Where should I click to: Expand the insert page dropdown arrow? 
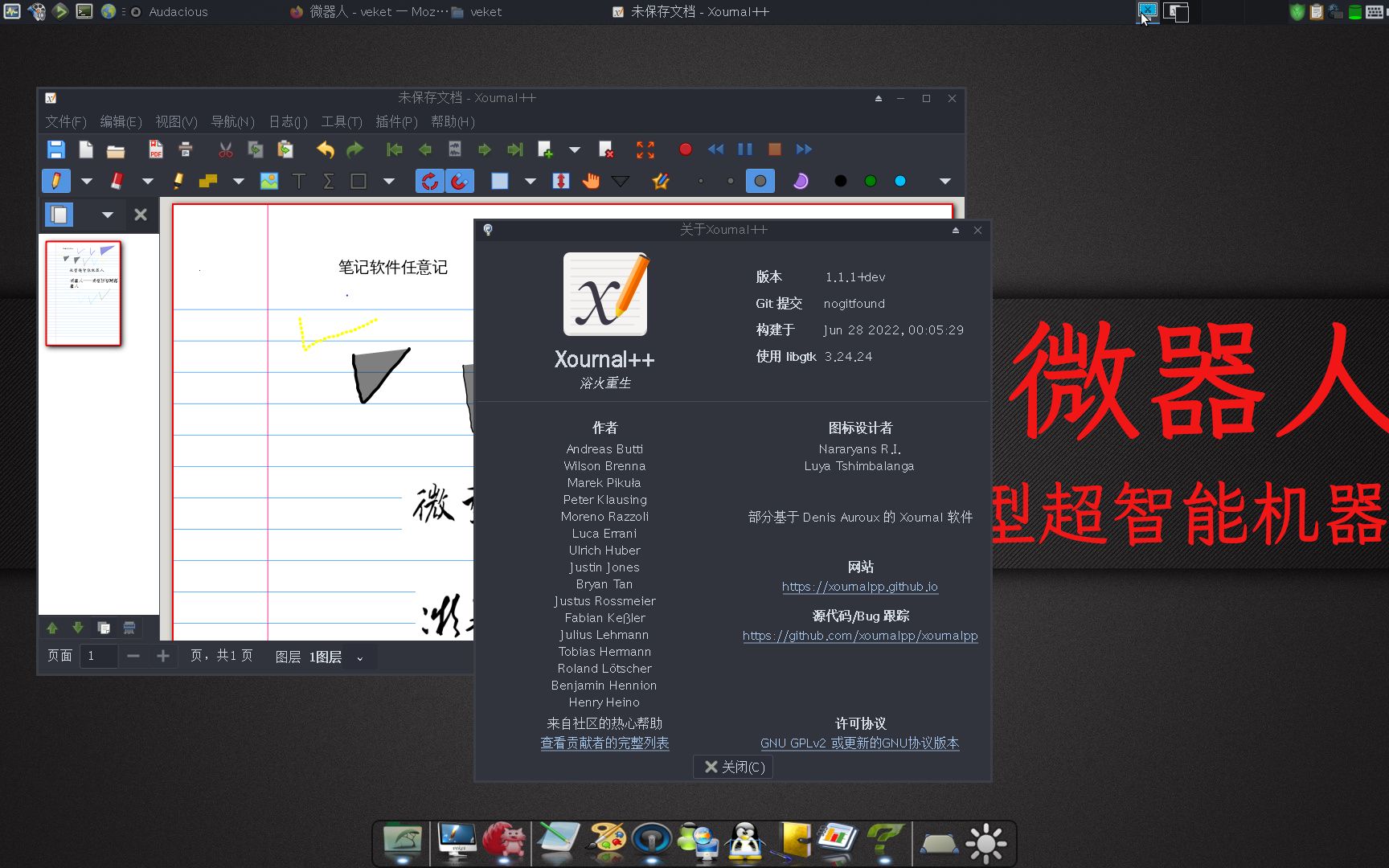coord(575,149)
